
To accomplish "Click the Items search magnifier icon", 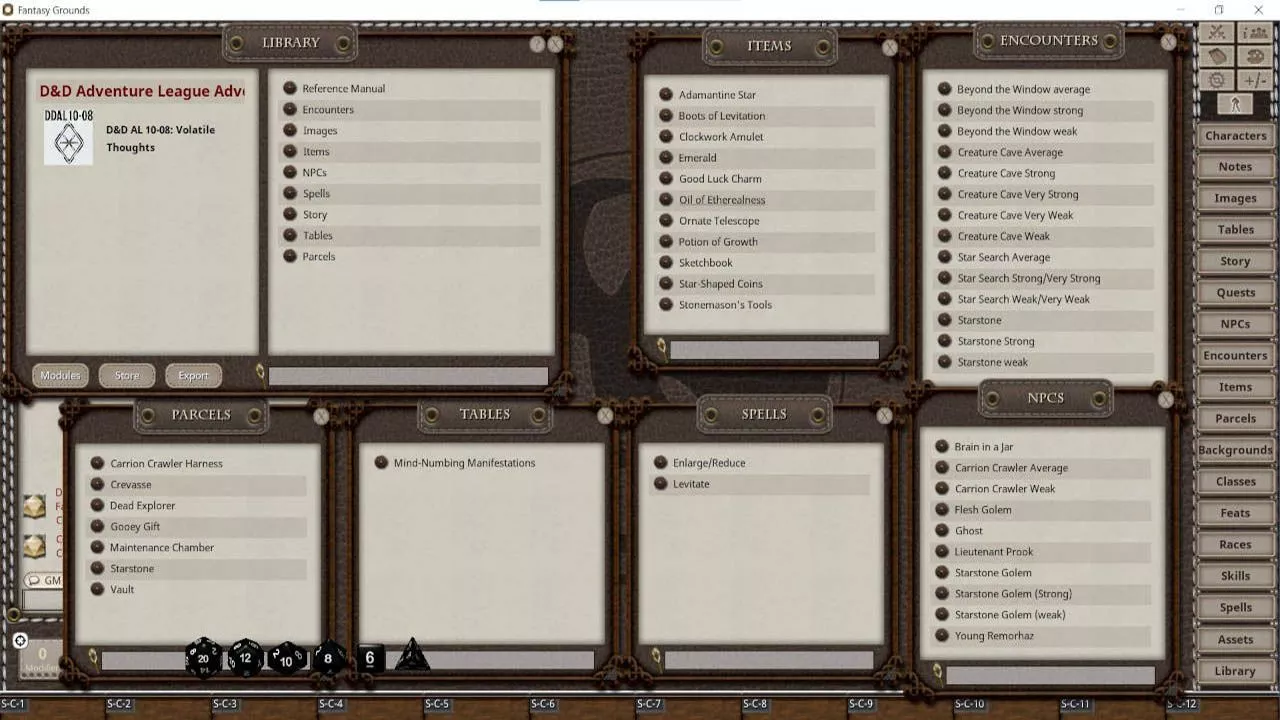I will tap(661, 347).
